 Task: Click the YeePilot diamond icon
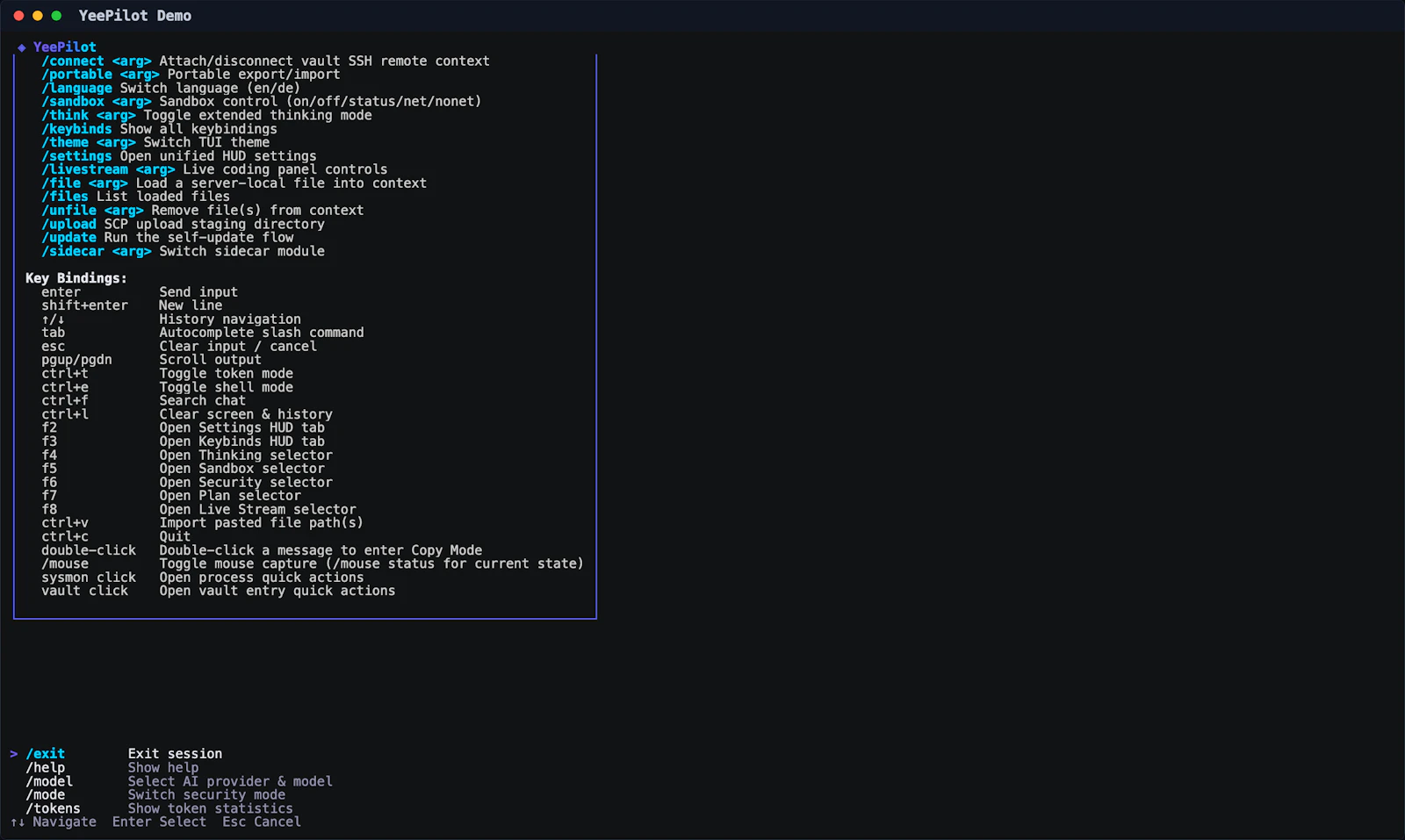pos(21,47)
